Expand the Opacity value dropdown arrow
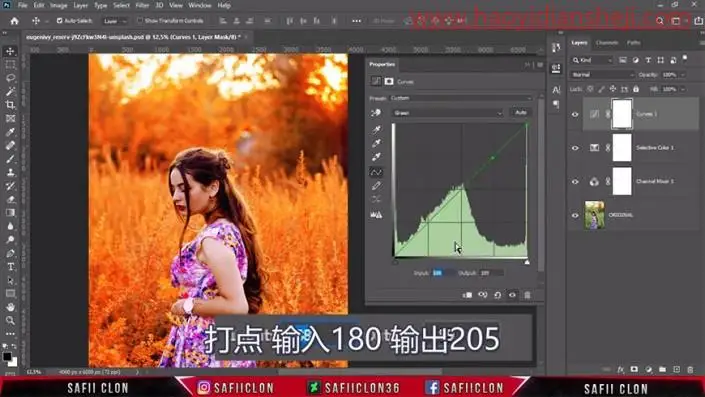 [683, 75]
